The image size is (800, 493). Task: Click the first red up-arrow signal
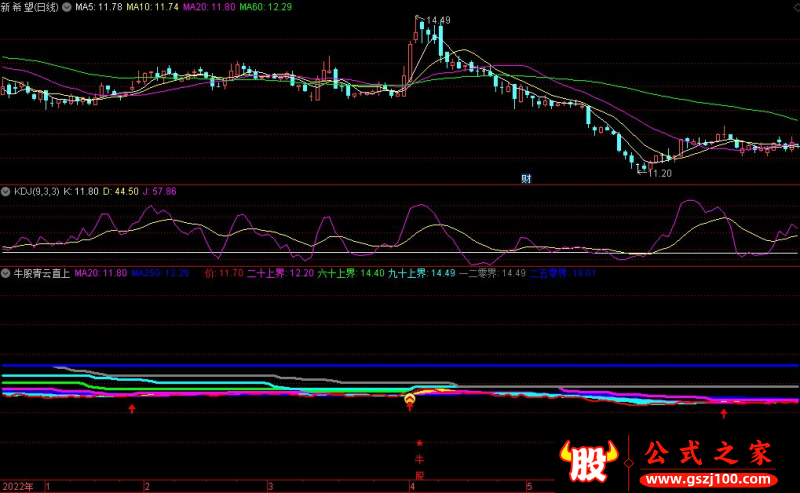[131, 409]
